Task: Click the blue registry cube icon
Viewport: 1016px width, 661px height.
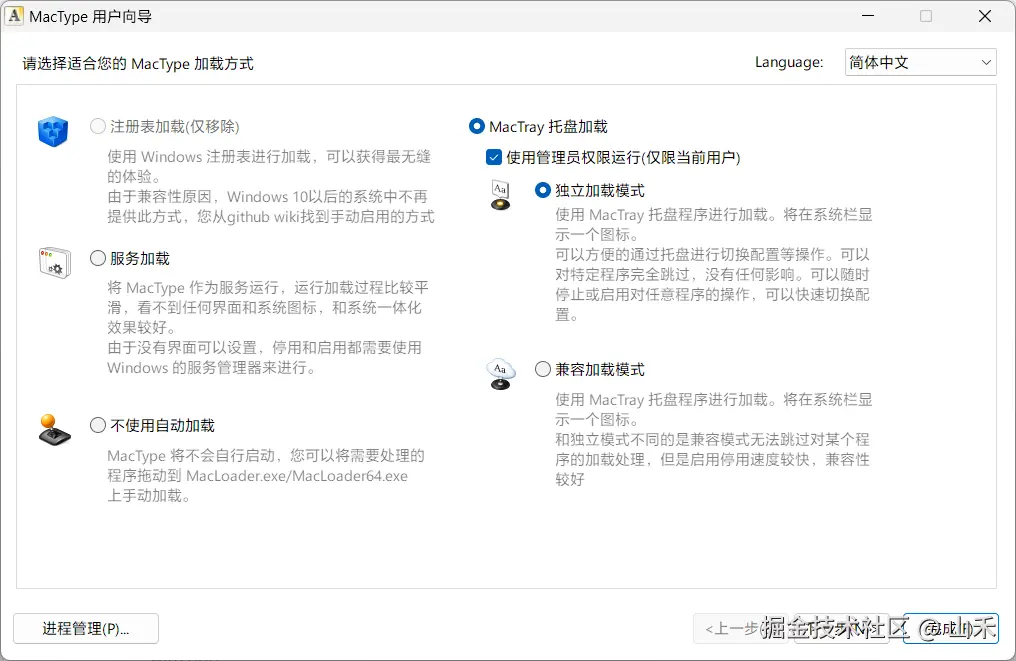Action: (53, 132)
